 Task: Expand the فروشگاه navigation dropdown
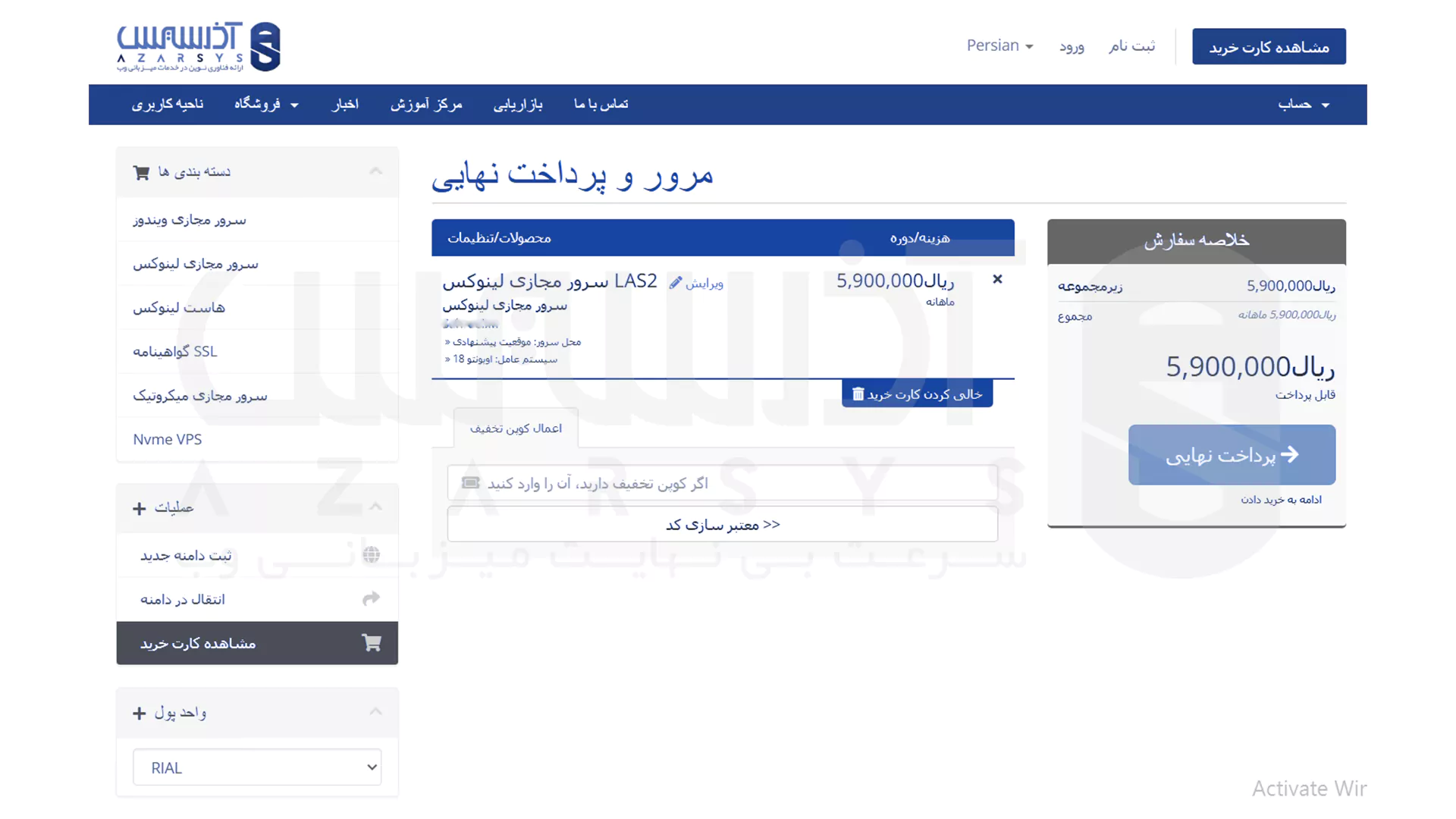tap(265, 104)
